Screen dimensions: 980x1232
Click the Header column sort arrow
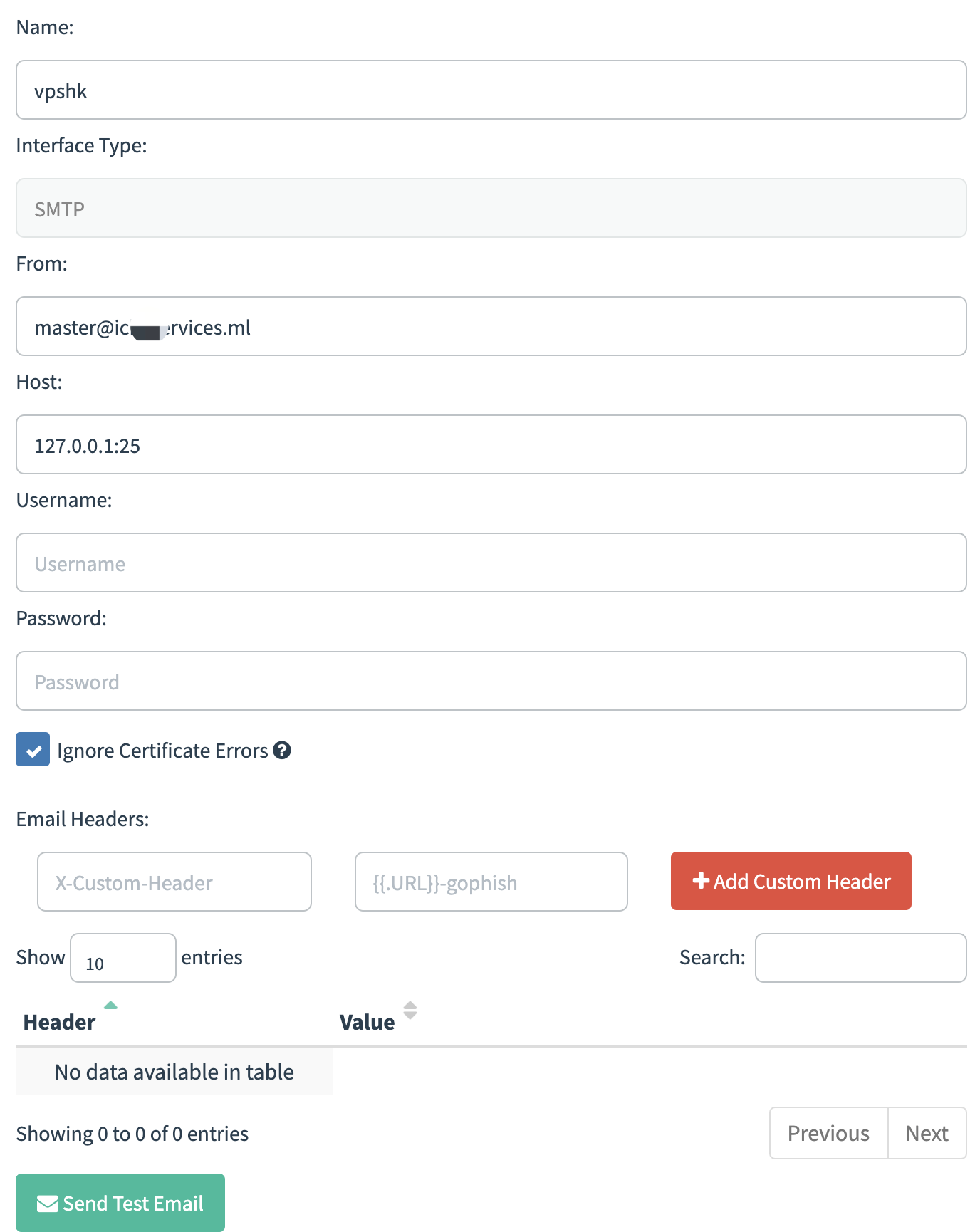(110, 1006)
